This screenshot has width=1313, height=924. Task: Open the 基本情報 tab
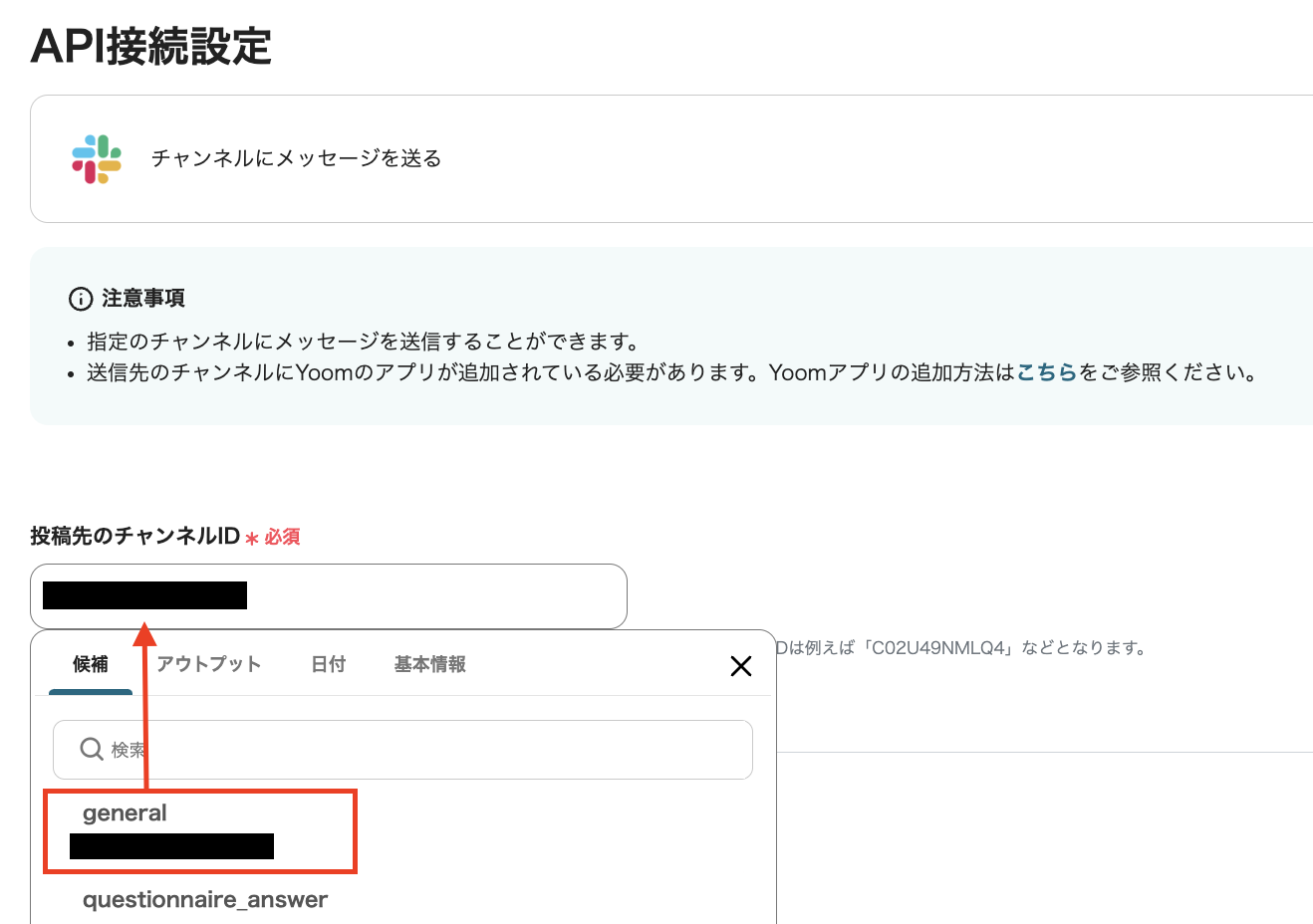(428, 663)
